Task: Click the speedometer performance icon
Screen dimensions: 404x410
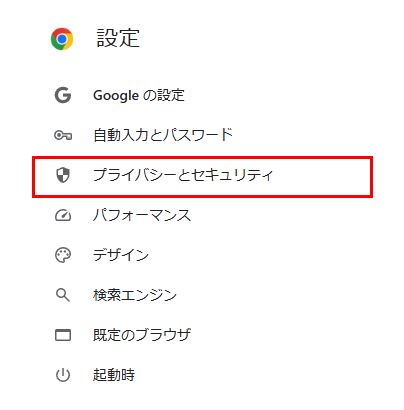Action: (x=63, y=215)
